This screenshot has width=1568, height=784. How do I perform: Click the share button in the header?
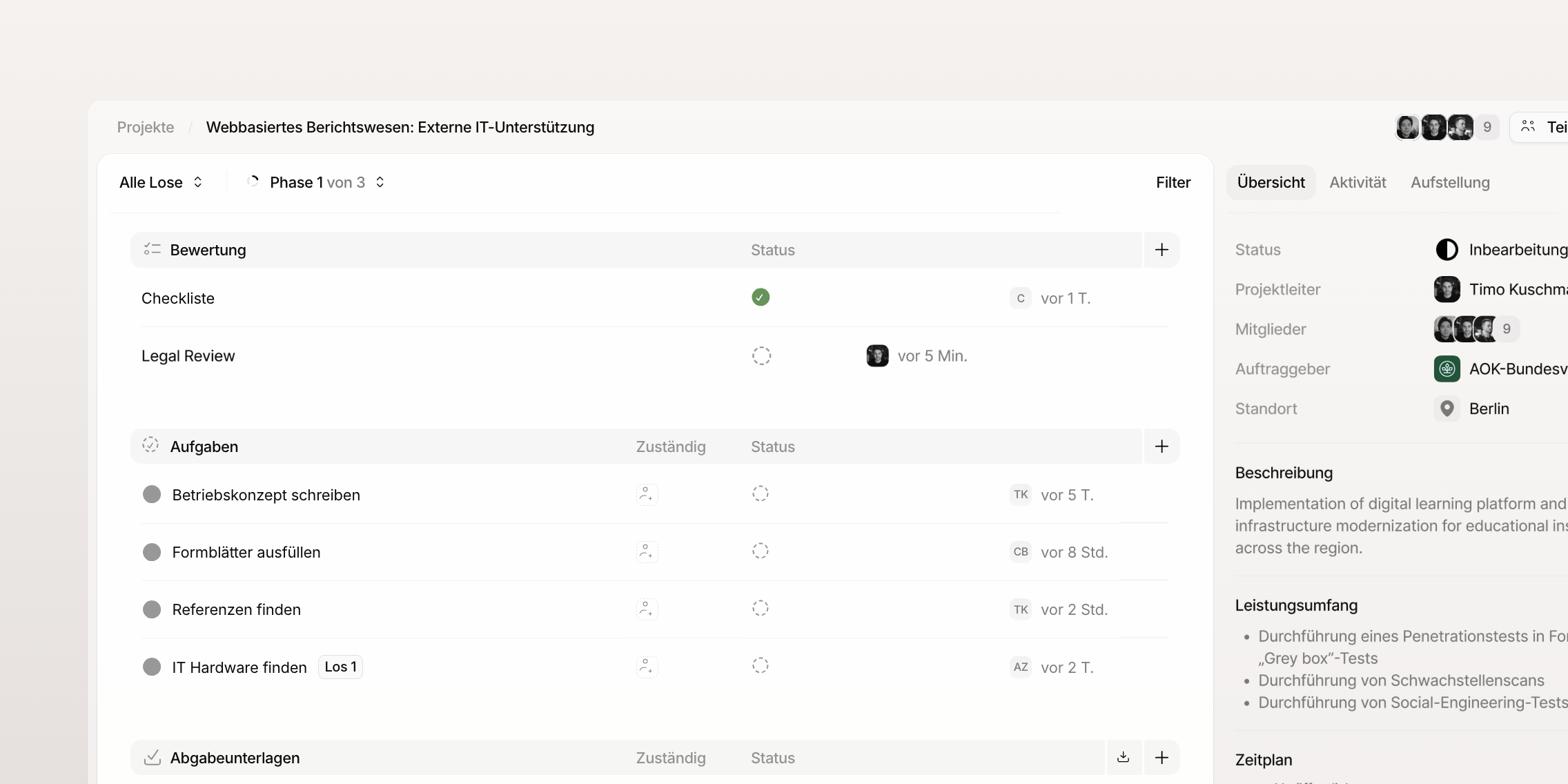pyautogui.click(x=1540, y=127)
